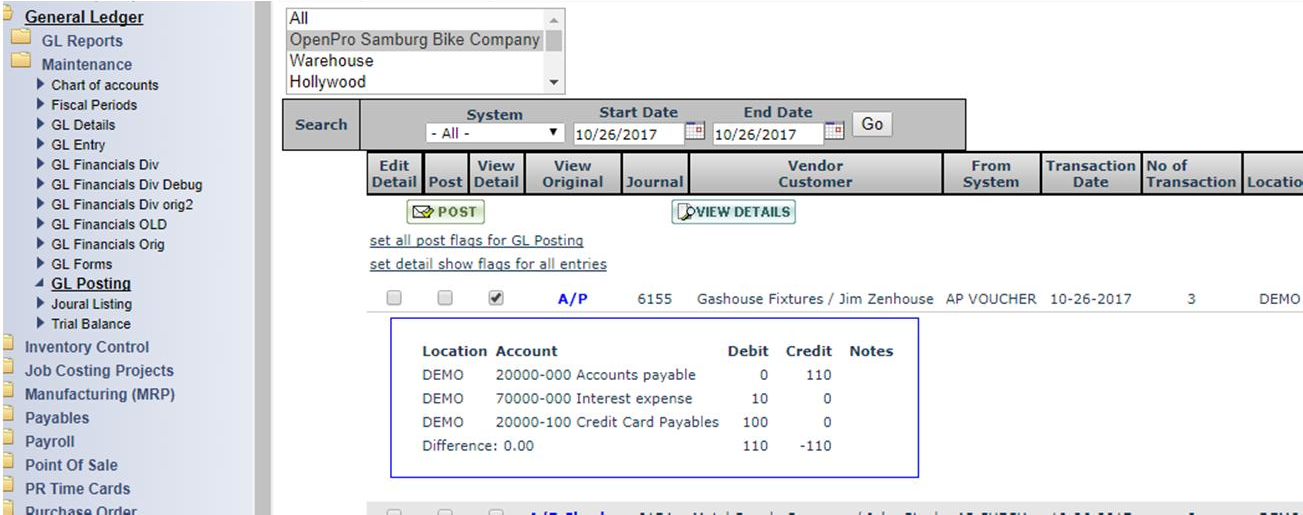Open the Start Date calendar picker icon
Screen dimensions: 1303x515
tap(694, 132)
